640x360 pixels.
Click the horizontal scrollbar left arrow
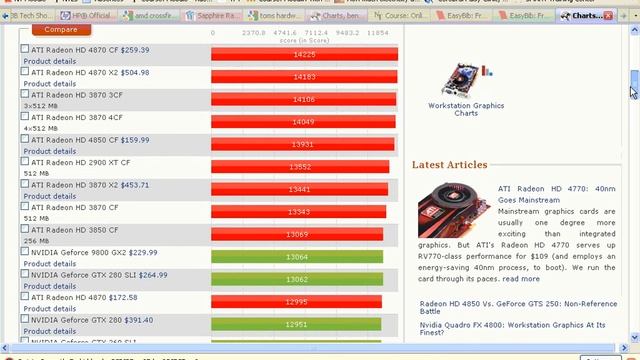(x=4, y=348)
